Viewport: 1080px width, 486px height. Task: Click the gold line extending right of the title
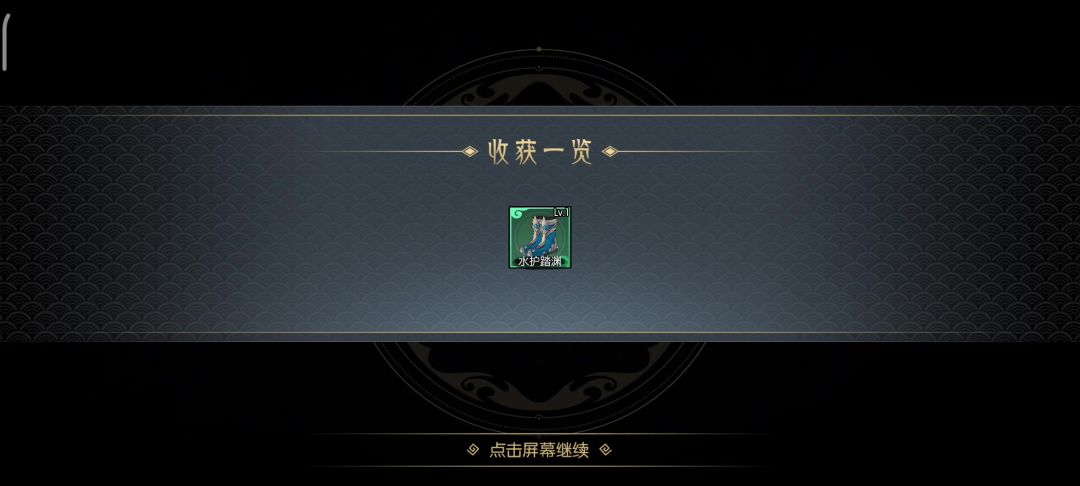pyautogui.click(x=691, y=151)
